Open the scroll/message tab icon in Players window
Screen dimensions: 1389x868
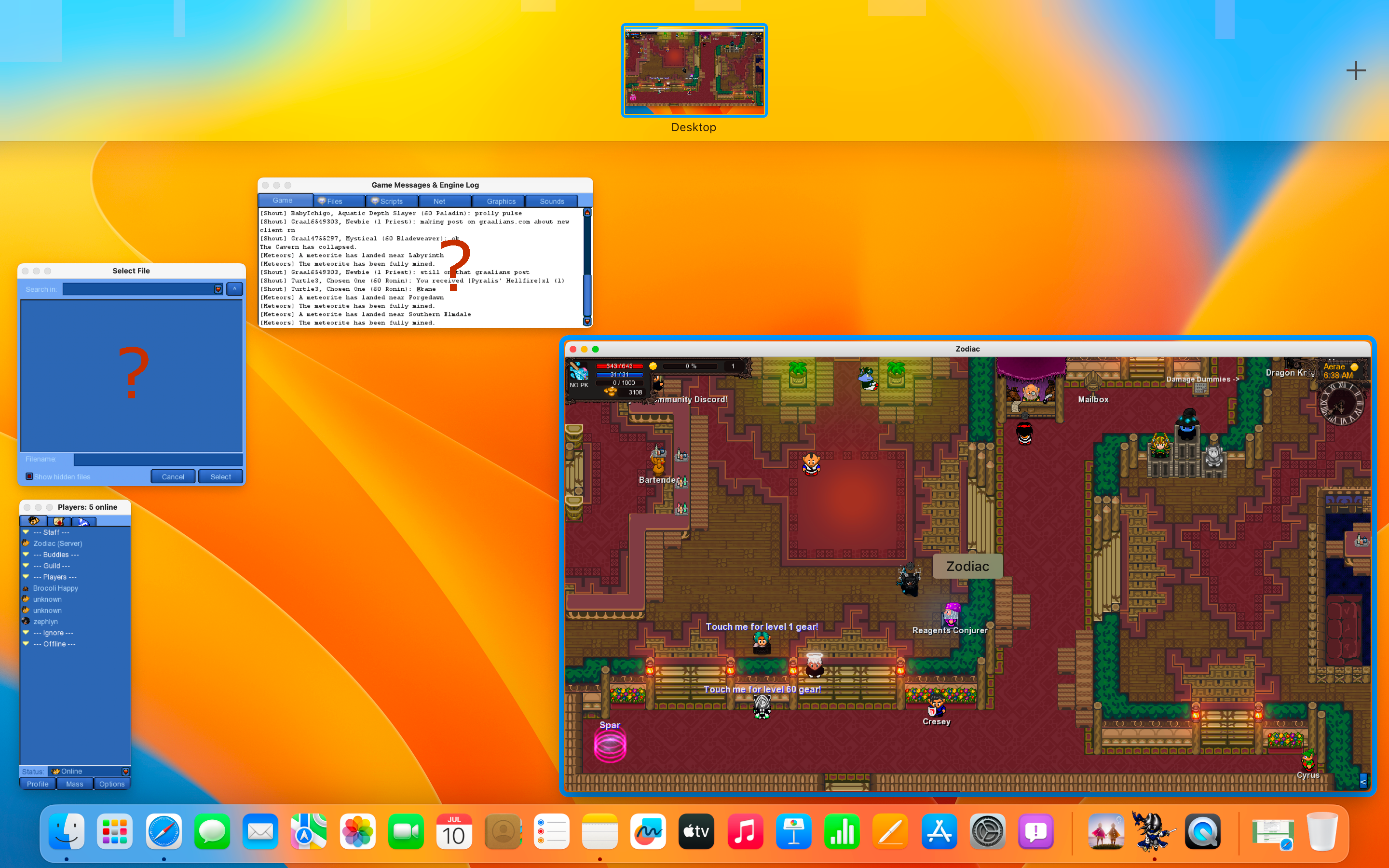[x=58, y=521]
